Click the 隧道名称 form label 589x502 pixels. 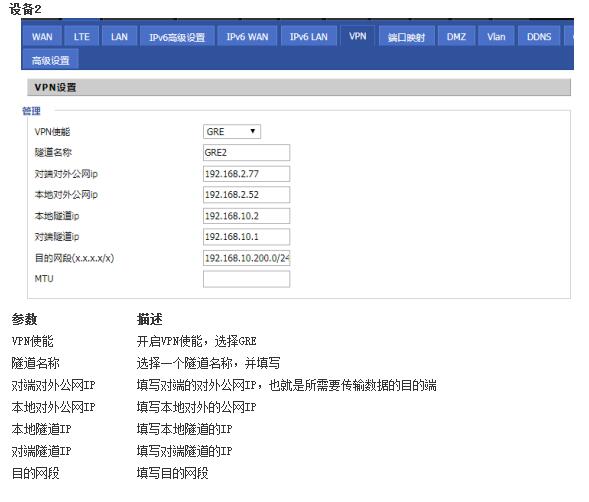pos(53,153)
